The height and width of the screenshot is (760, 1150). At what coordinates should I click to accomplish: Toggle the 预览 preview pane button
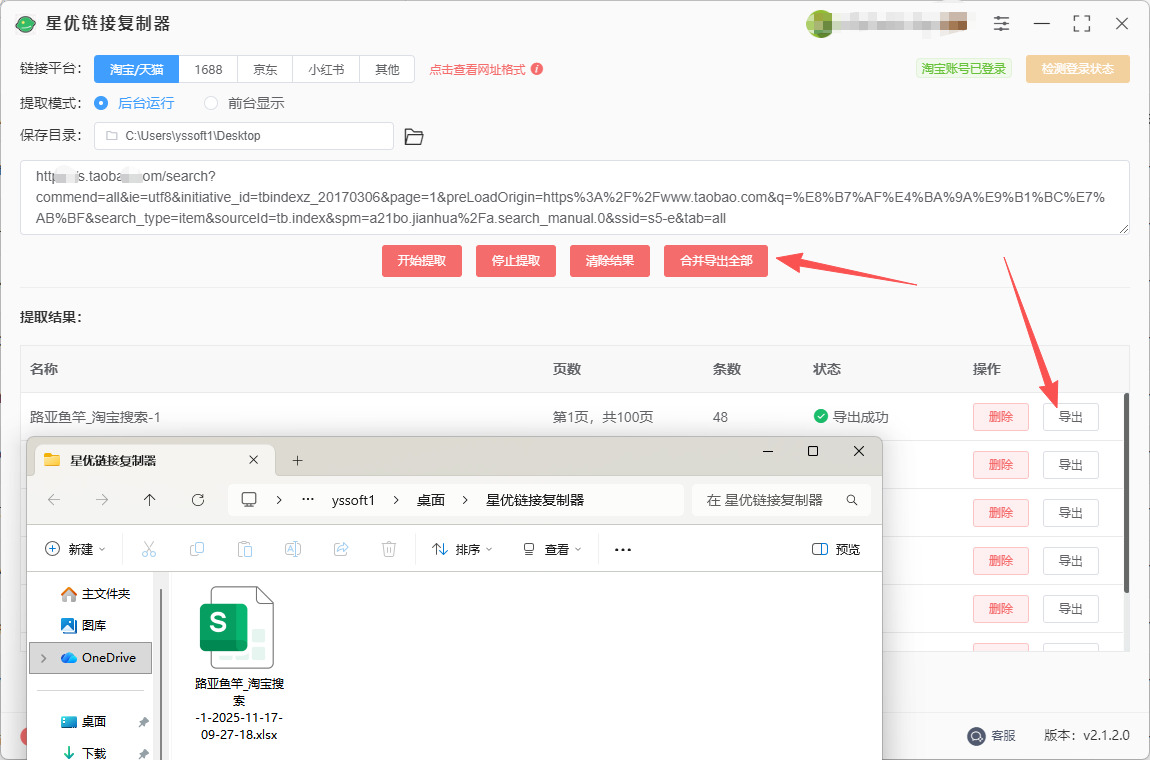click(837, 549)
